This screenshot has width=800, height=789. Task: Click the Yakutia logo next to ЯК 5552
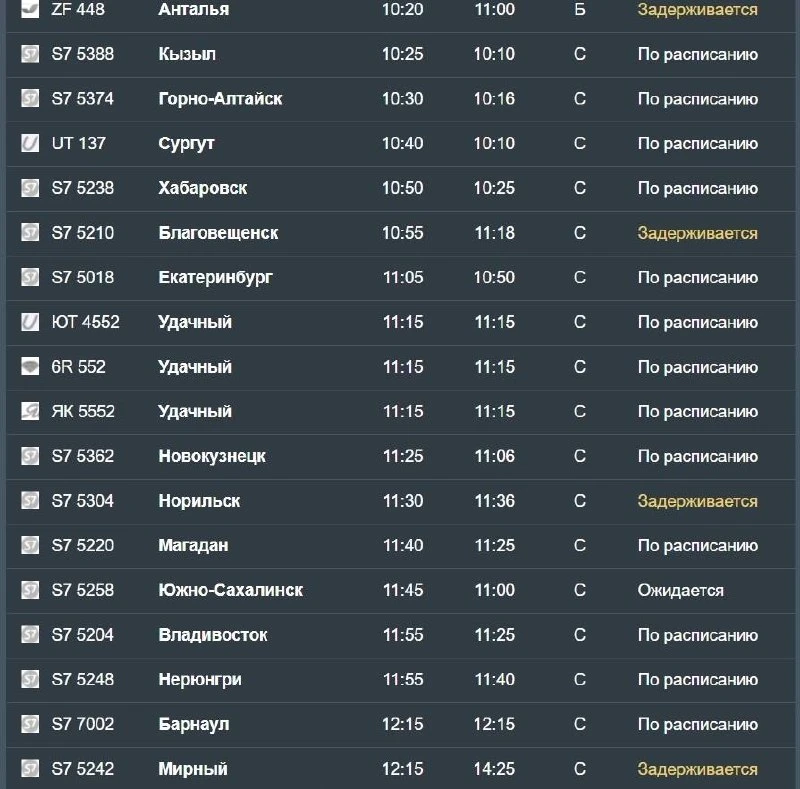pos(30,411)
